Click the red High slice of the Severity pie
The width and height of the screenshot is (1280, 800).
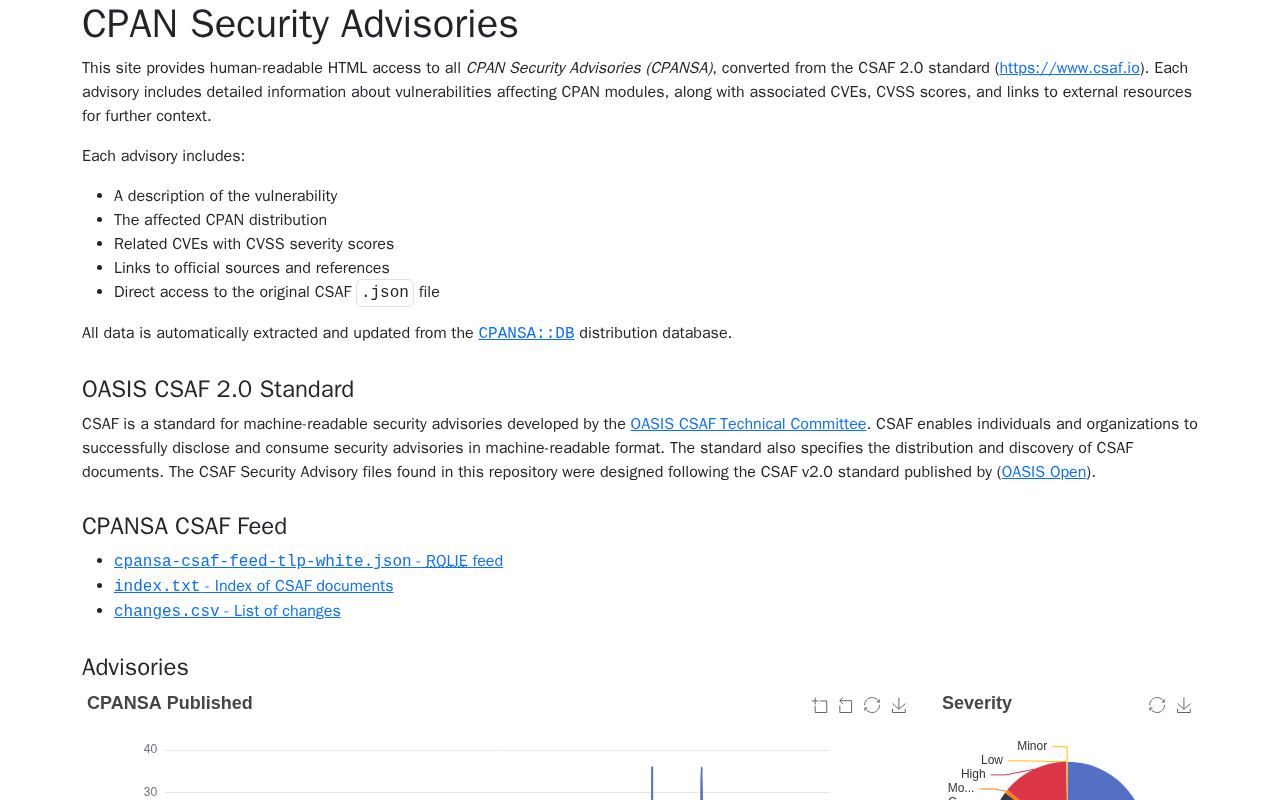click(1042, 782)
